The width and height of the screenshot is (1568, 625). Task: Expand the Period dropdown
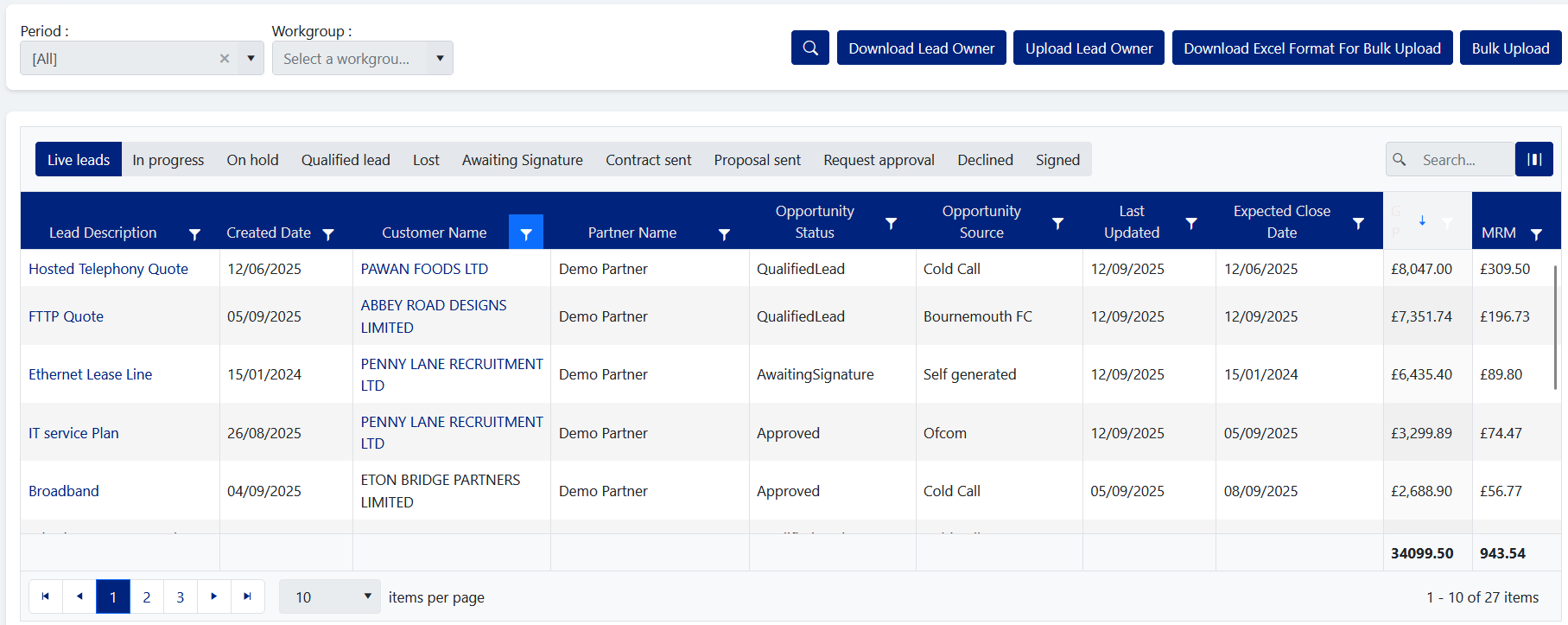point(251,59)
